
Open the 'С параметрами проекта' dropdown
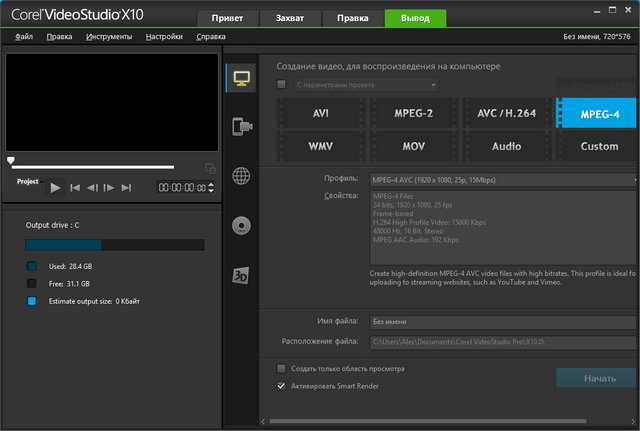pyautogui.click(x=433, y=85)
